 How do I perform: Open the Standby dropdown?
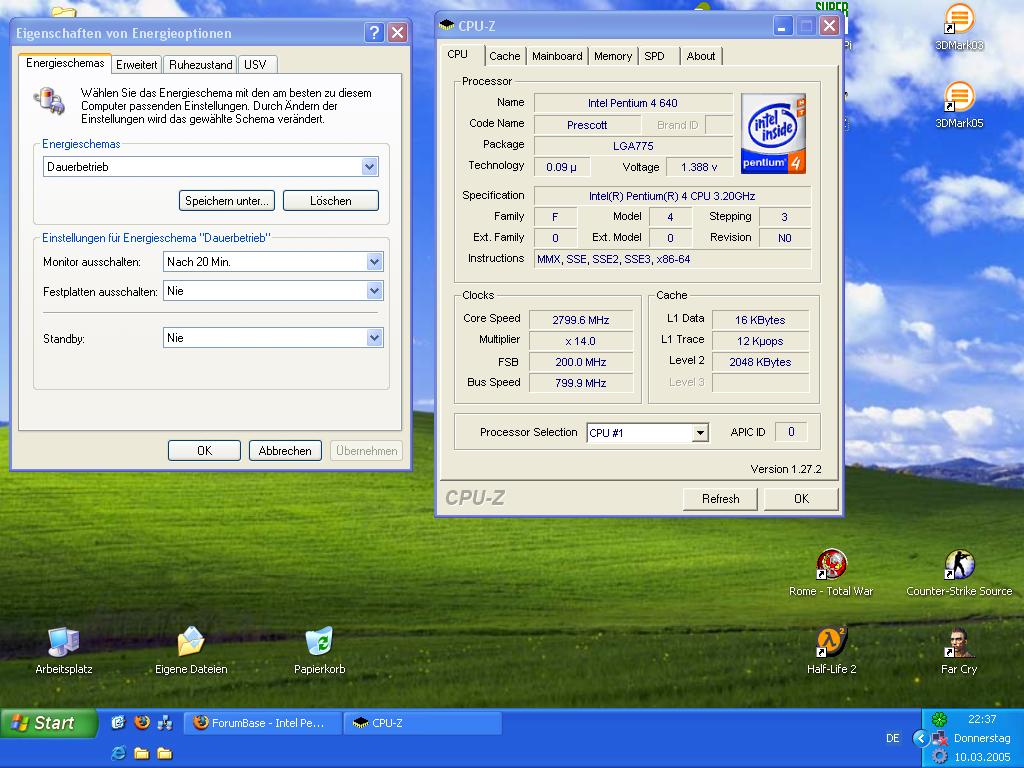374,338
